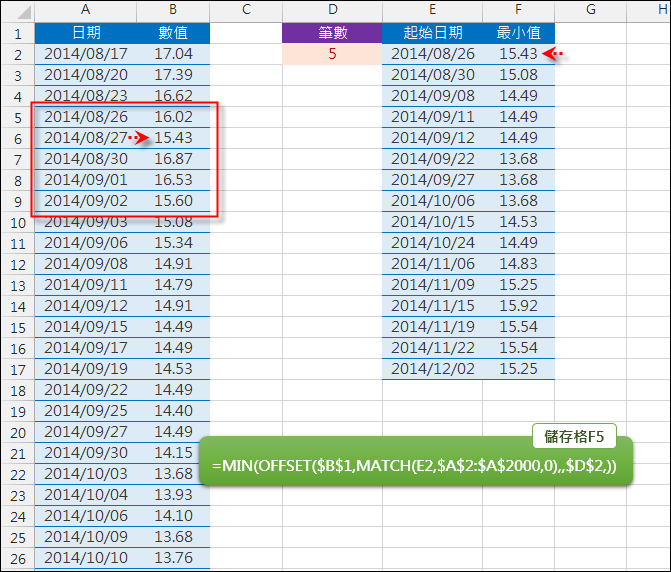Click the 筆數 header cell
This screenshot has width=671, height=572.
tap(332, 33)
